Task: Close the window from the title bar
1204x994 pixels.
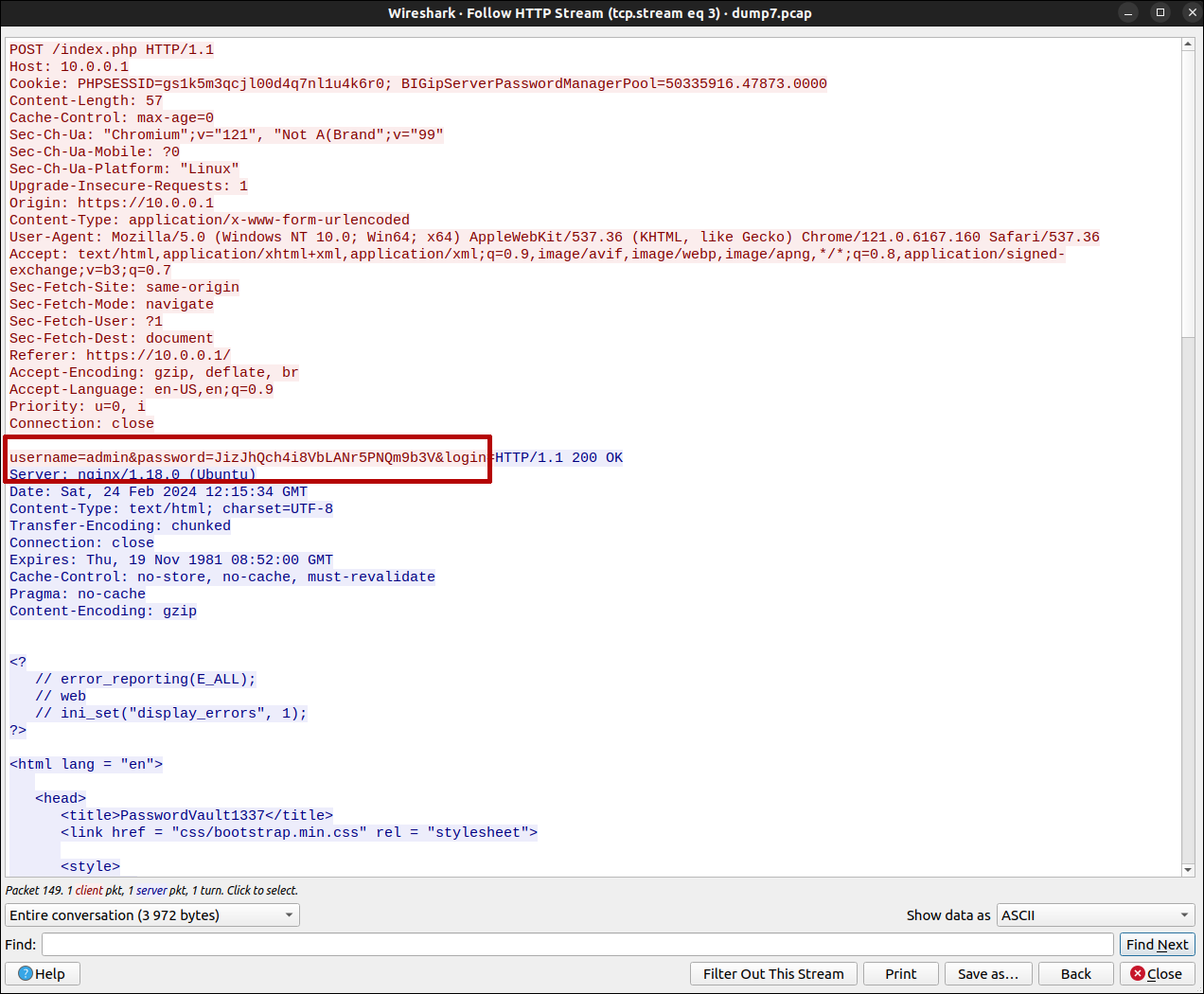Action: pyautogui.click(x=1191, y=12)
